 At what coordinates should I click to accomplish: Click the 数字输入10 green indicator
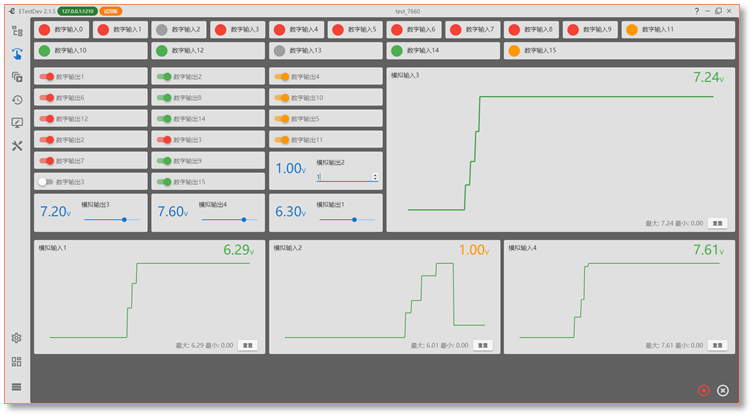(45, 51)
